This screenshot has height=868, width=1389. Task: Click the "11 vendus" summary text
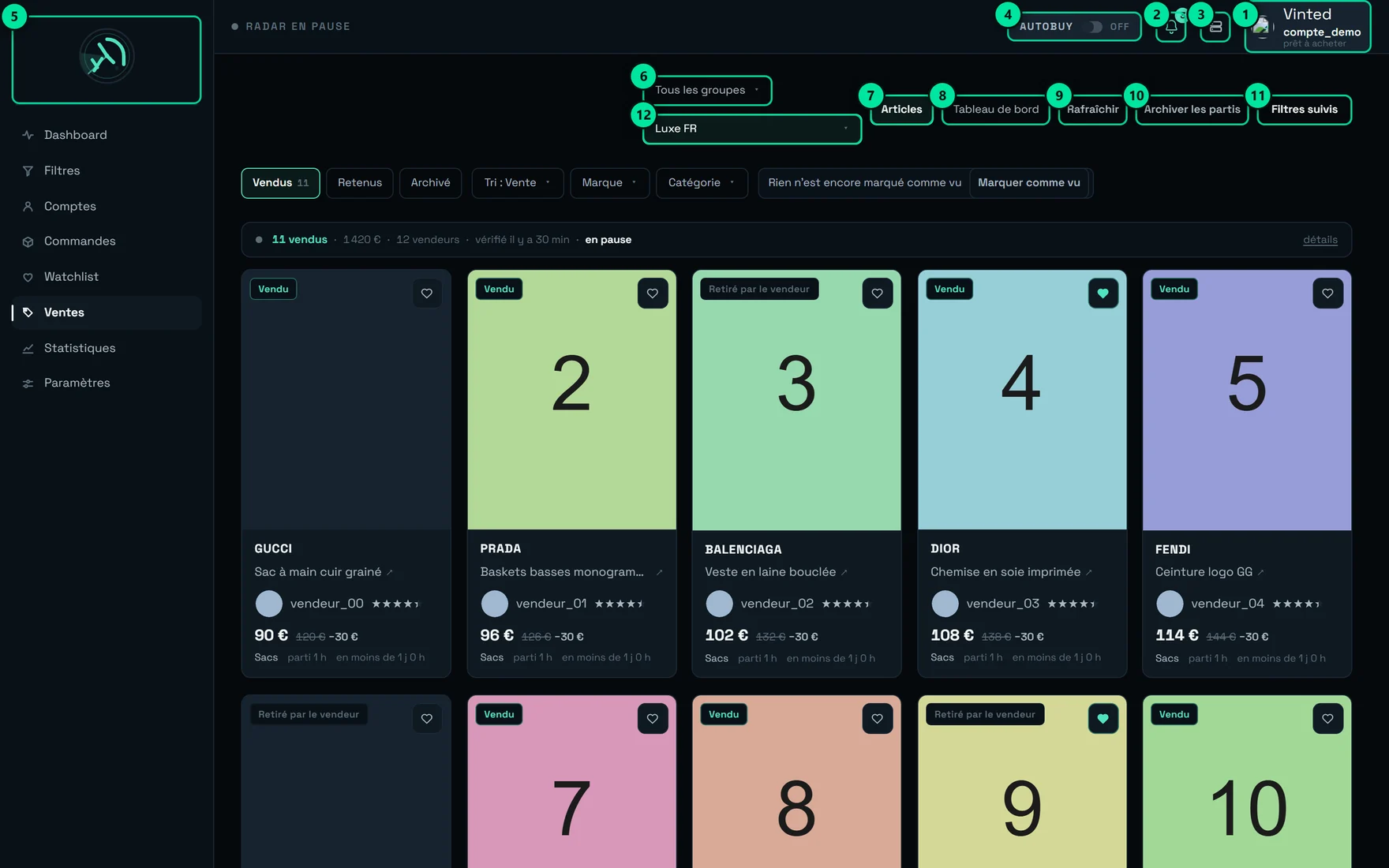click(300, 240)
